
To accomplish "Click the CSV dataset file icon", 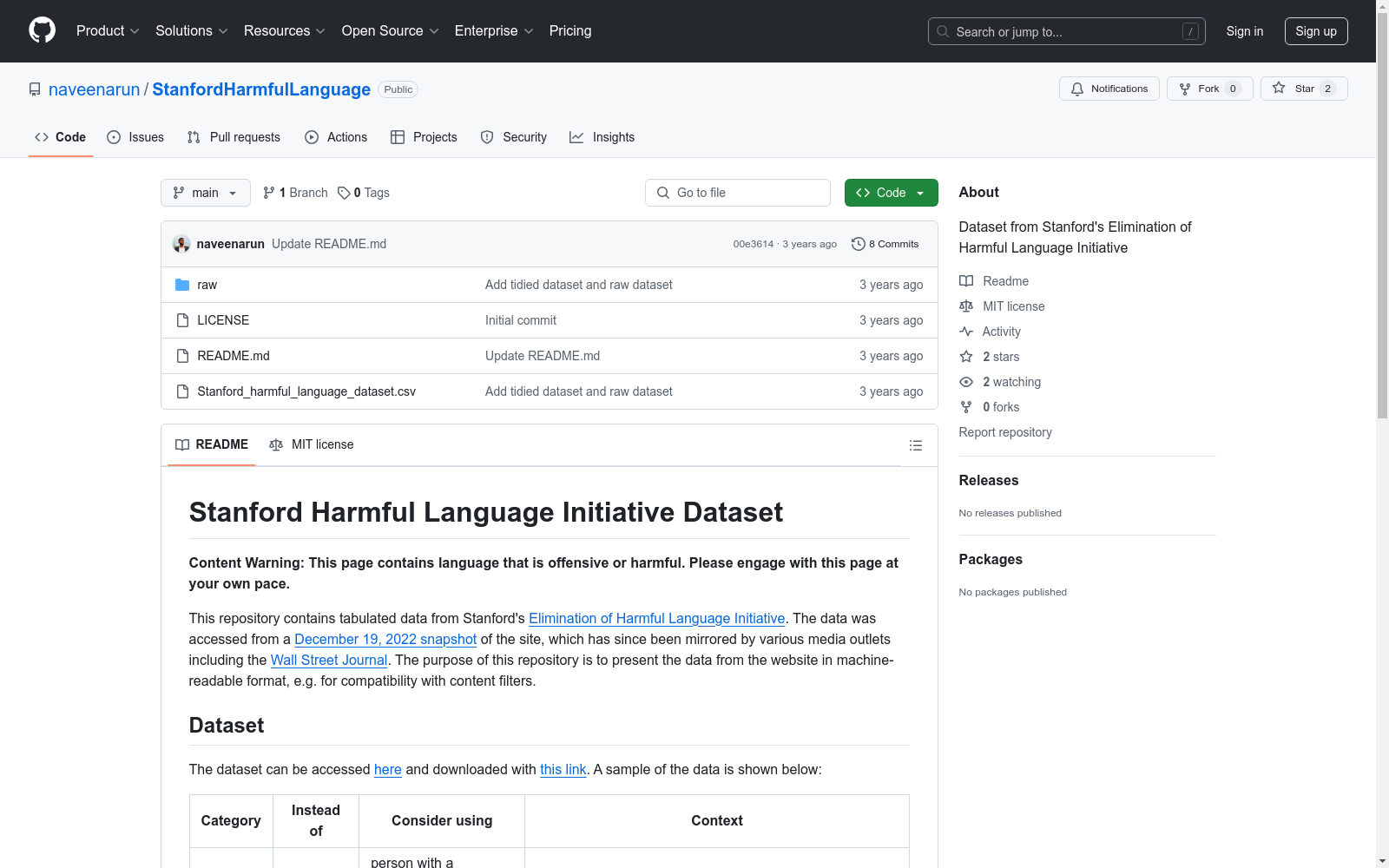I will (x=182, y=391).
